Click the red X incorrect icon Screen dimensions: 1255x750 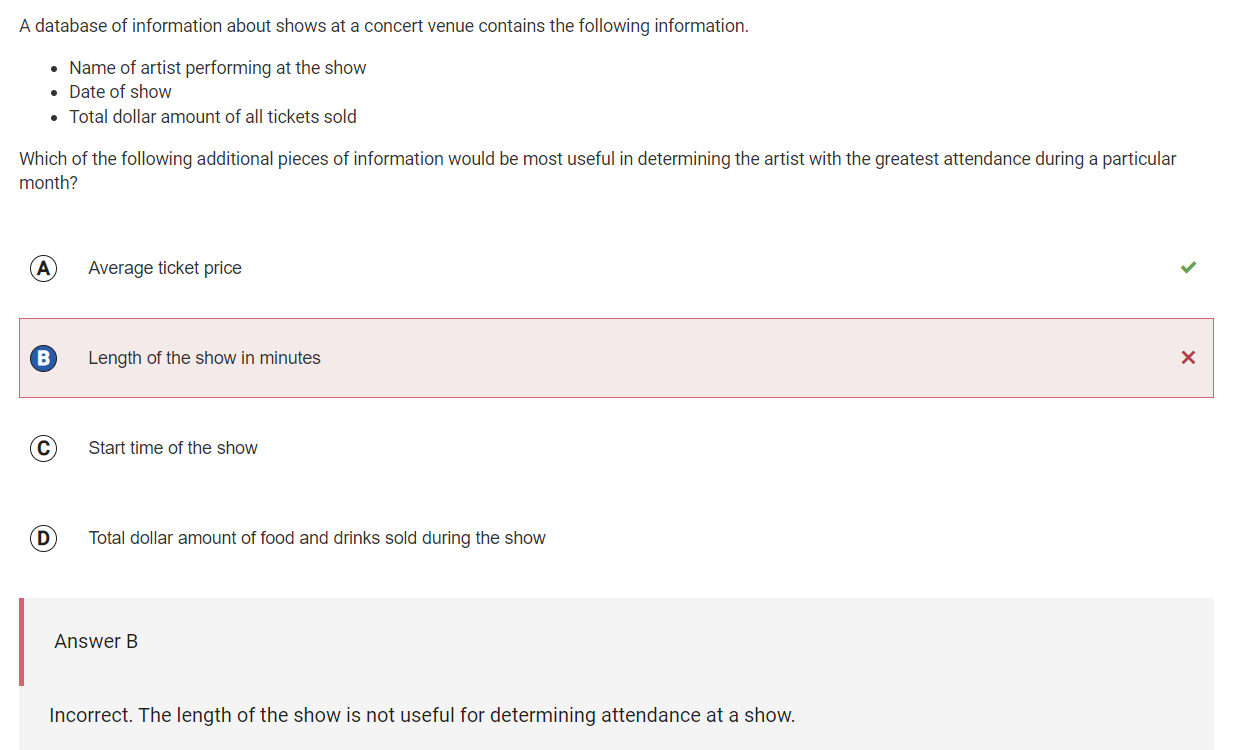[x=1188, y=358]
